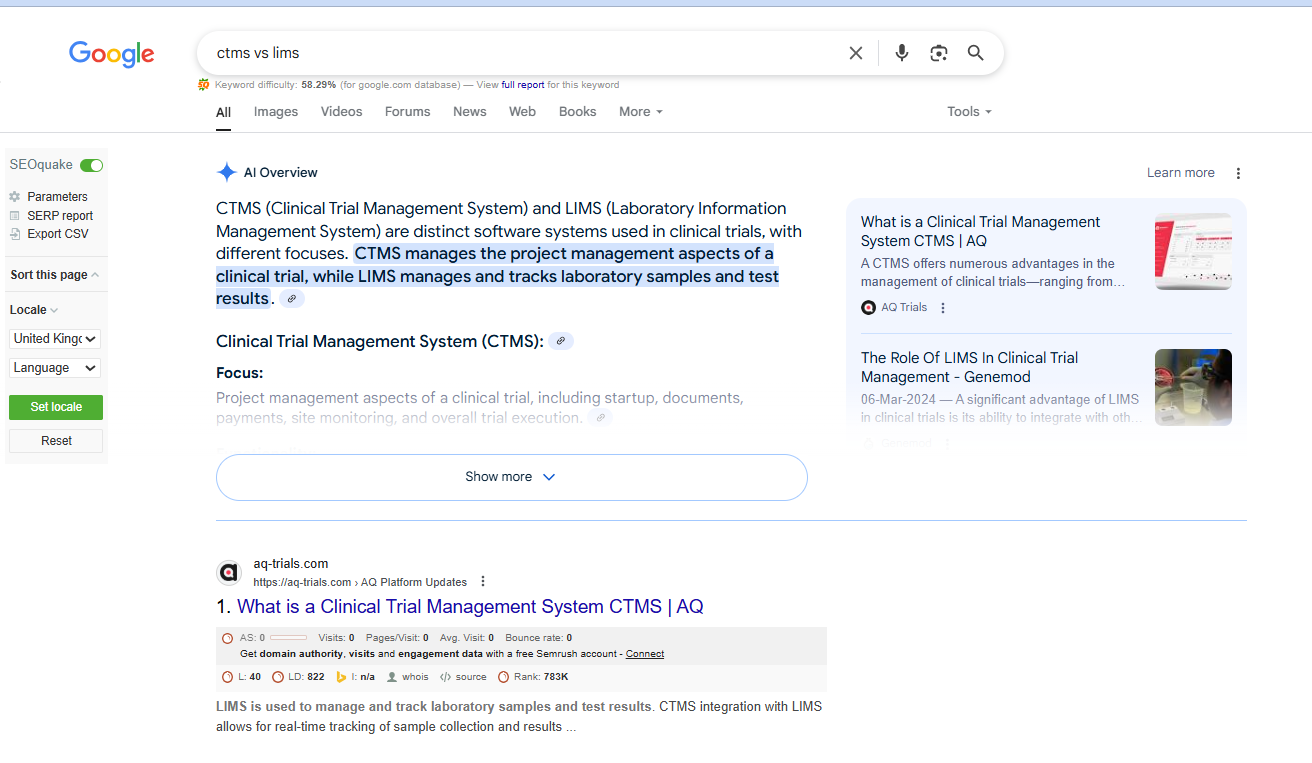Switch to the Images tab
The width and height of the screenshot is (1312, 763).
pos(276,112)
